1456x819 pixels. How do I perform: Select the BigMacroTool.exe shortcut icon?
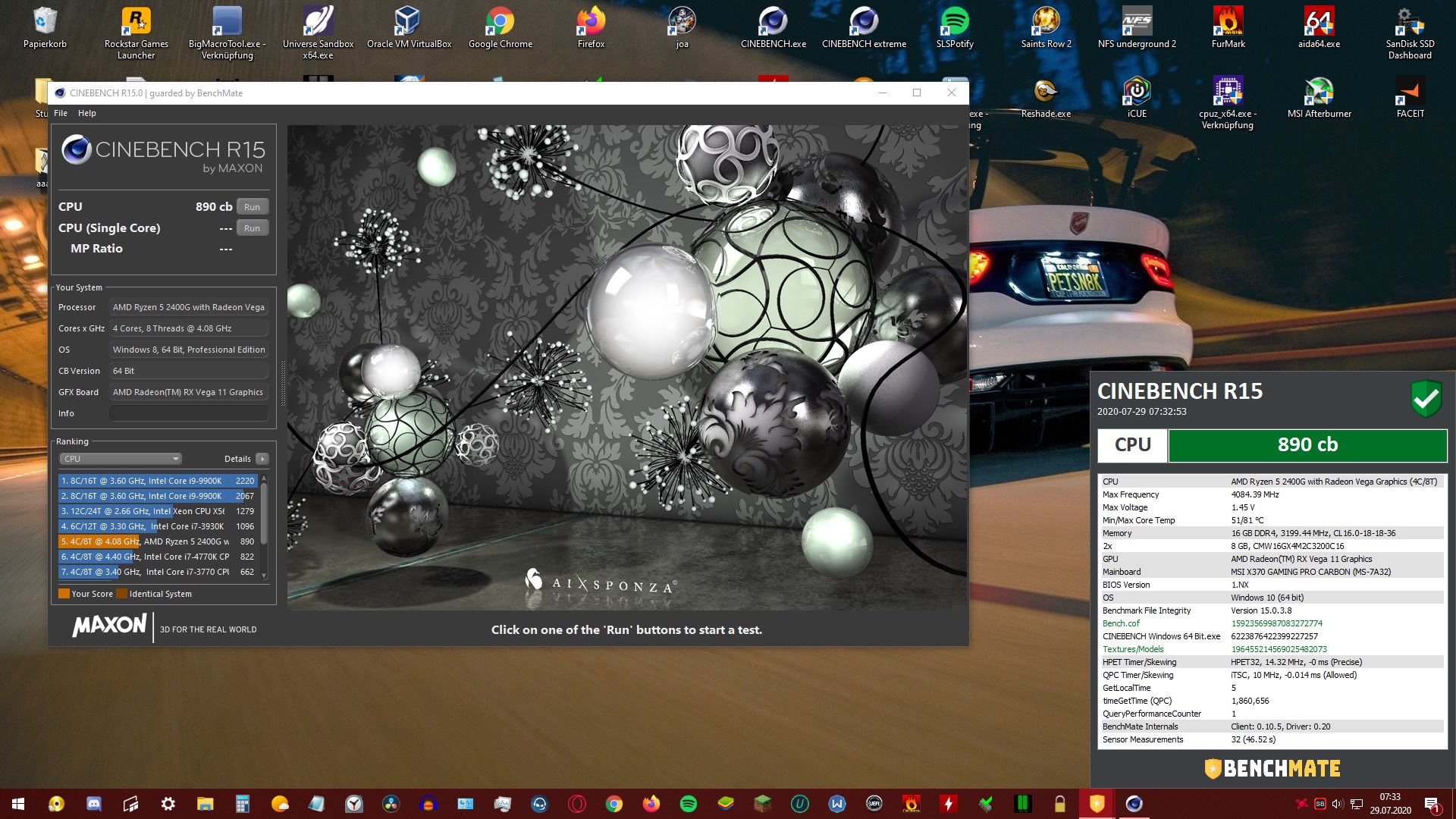(x=227, y=33)
